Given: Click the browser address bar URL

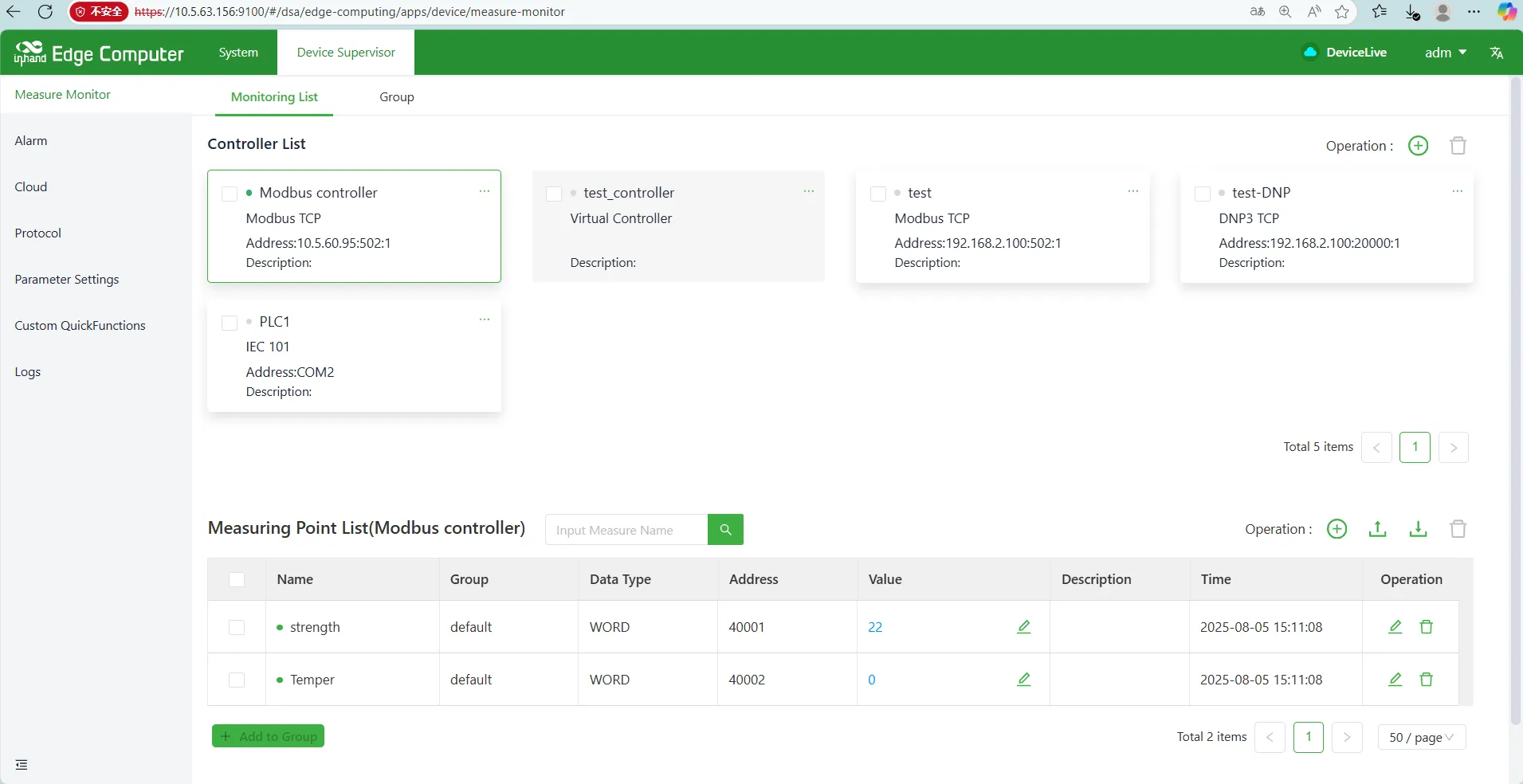Looking at the screenshot, I should (350, 12).
